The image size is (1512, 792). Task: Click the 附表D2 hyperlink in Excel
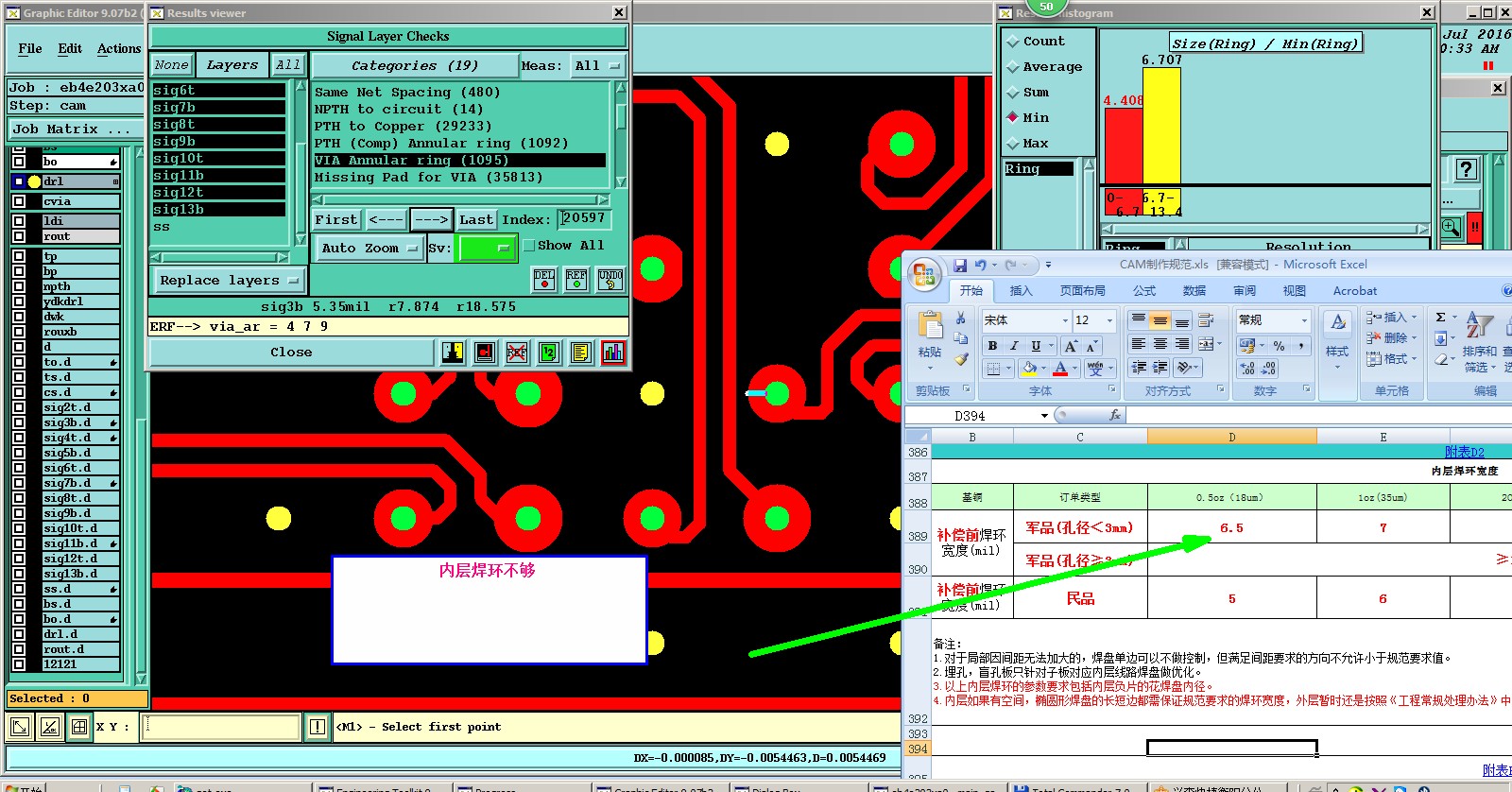[x=1464, y=452]
